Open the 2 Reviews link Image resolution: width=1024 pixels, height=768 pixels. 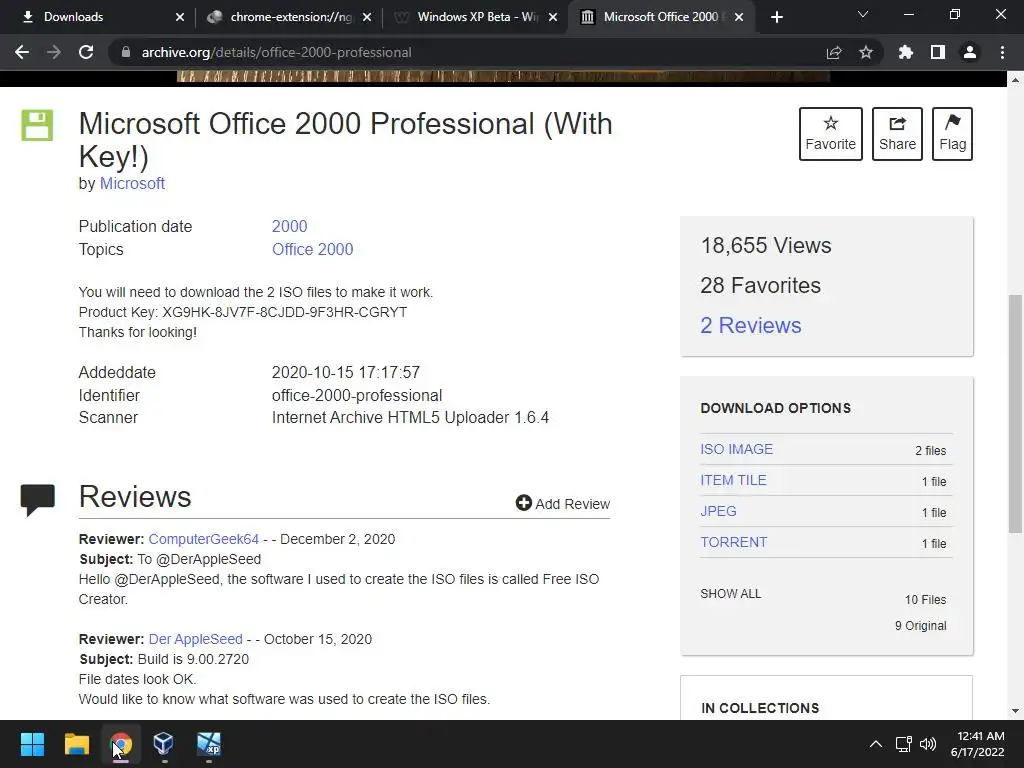click(750, 325)
